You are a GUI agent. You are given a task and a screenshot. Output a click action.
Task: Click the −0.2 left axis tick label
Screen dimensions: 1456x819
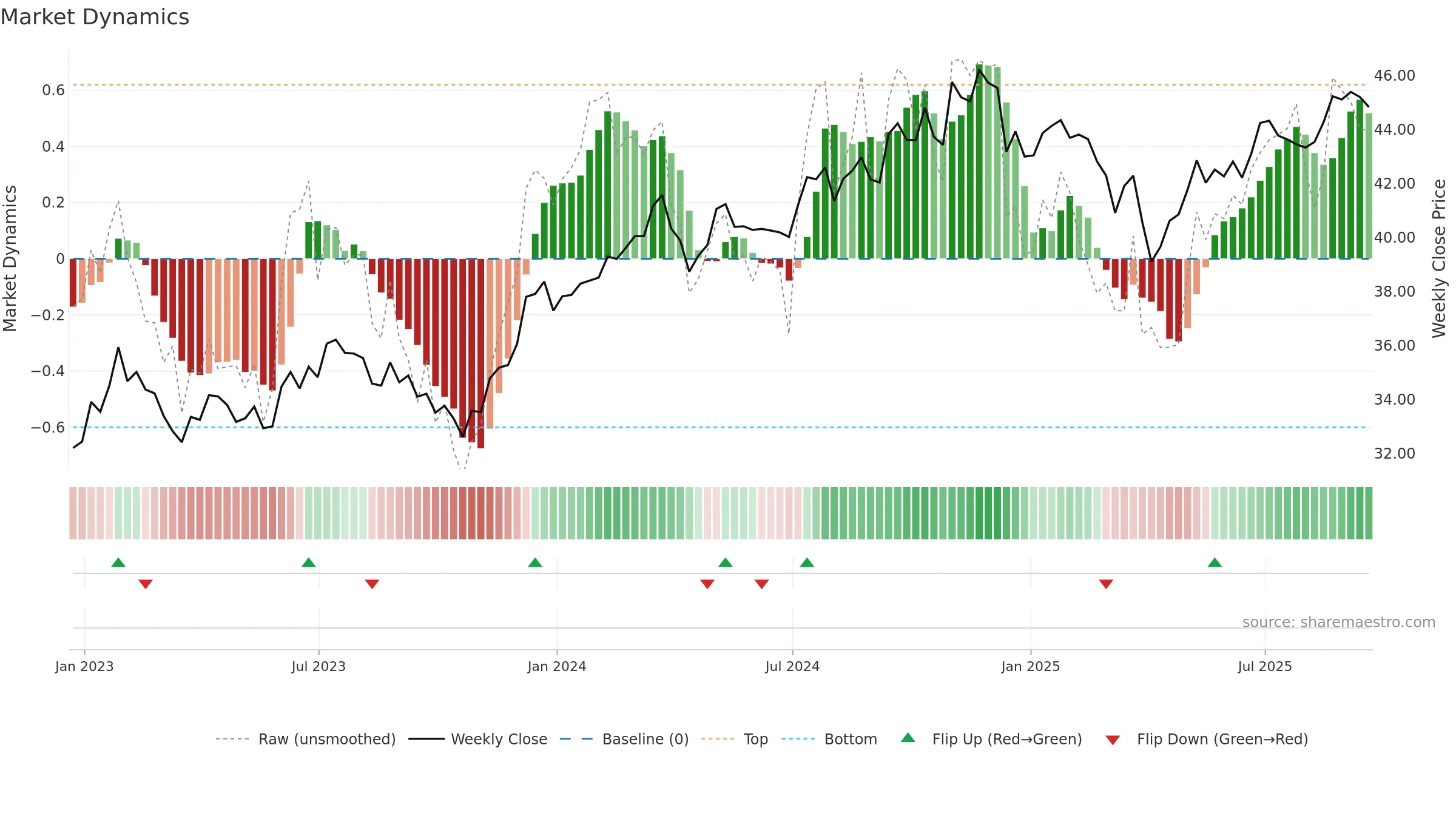click(48, 315)
